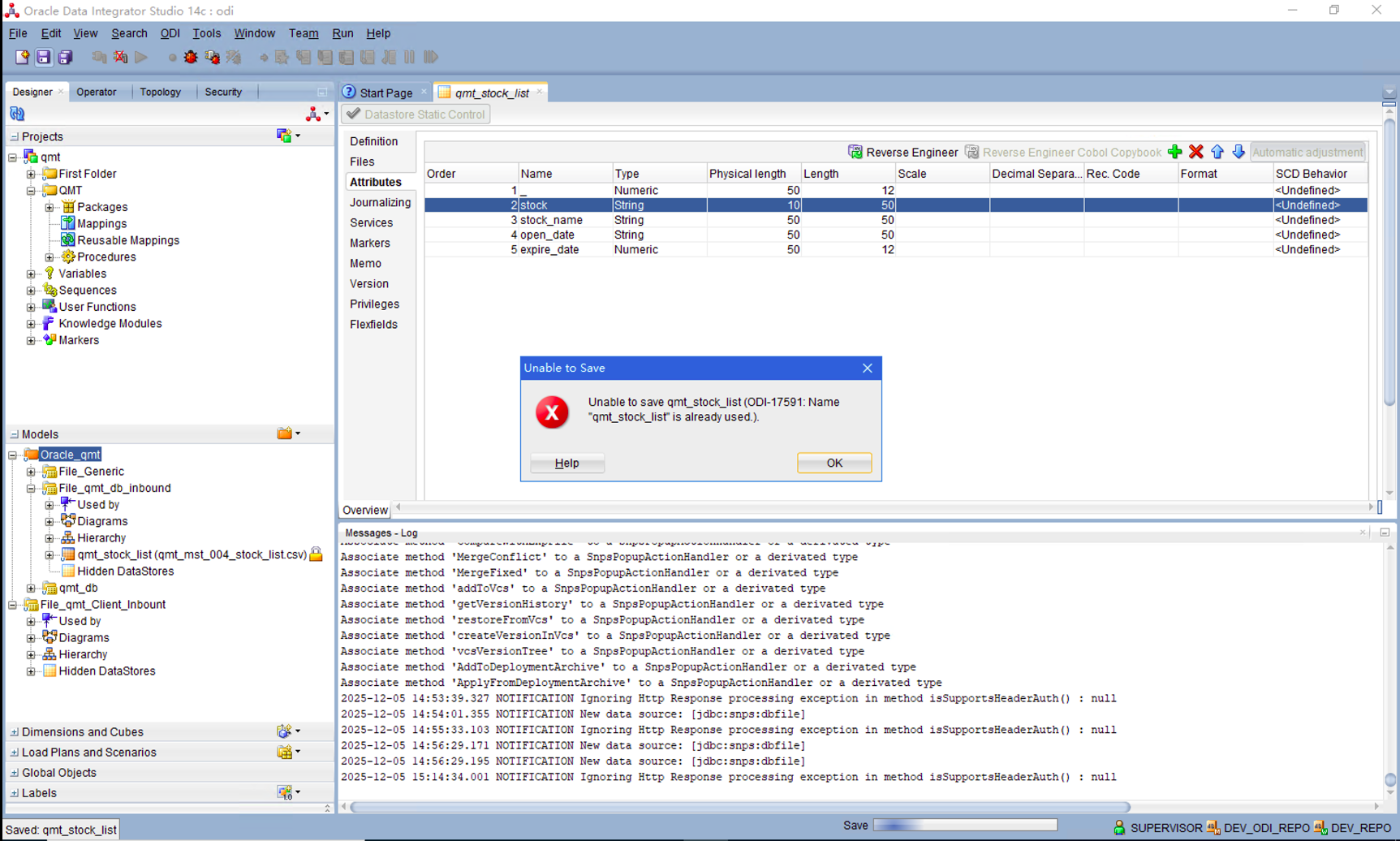Click the green plus Add Attribute icon
Screen dimensions: 1400x841
[1174, 152]
